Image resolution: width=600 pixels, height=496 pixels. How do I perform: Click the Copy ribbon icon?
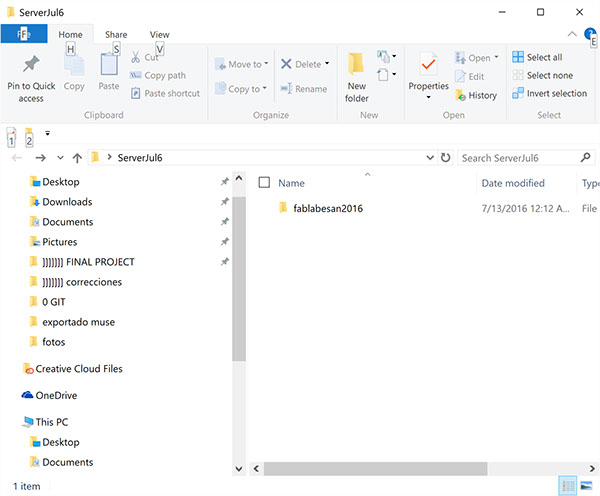coord(74,65)
